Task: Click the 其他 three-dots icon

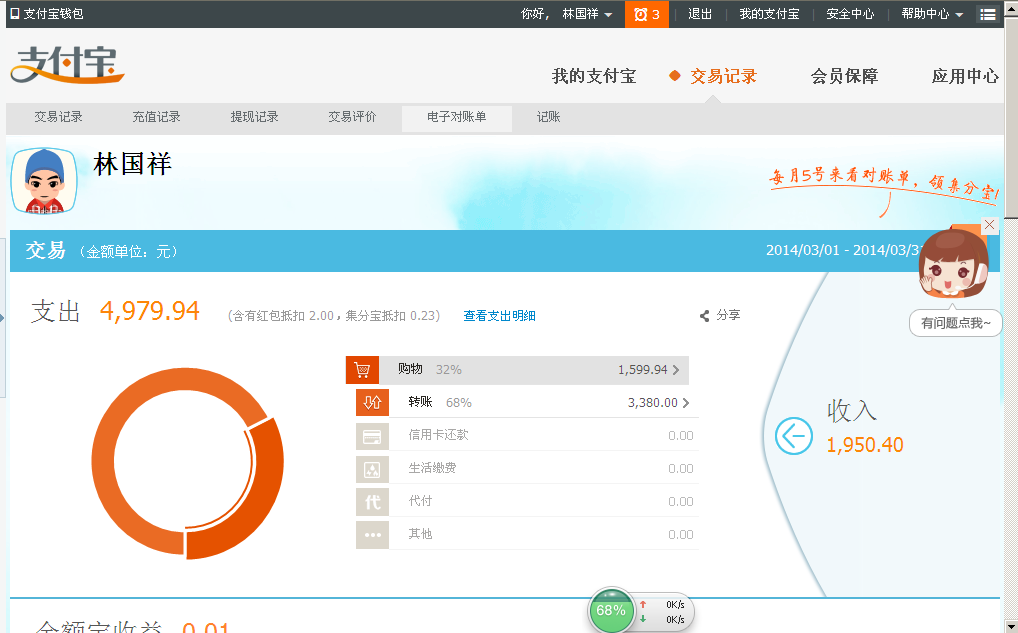Action: [x=372, y=535]
